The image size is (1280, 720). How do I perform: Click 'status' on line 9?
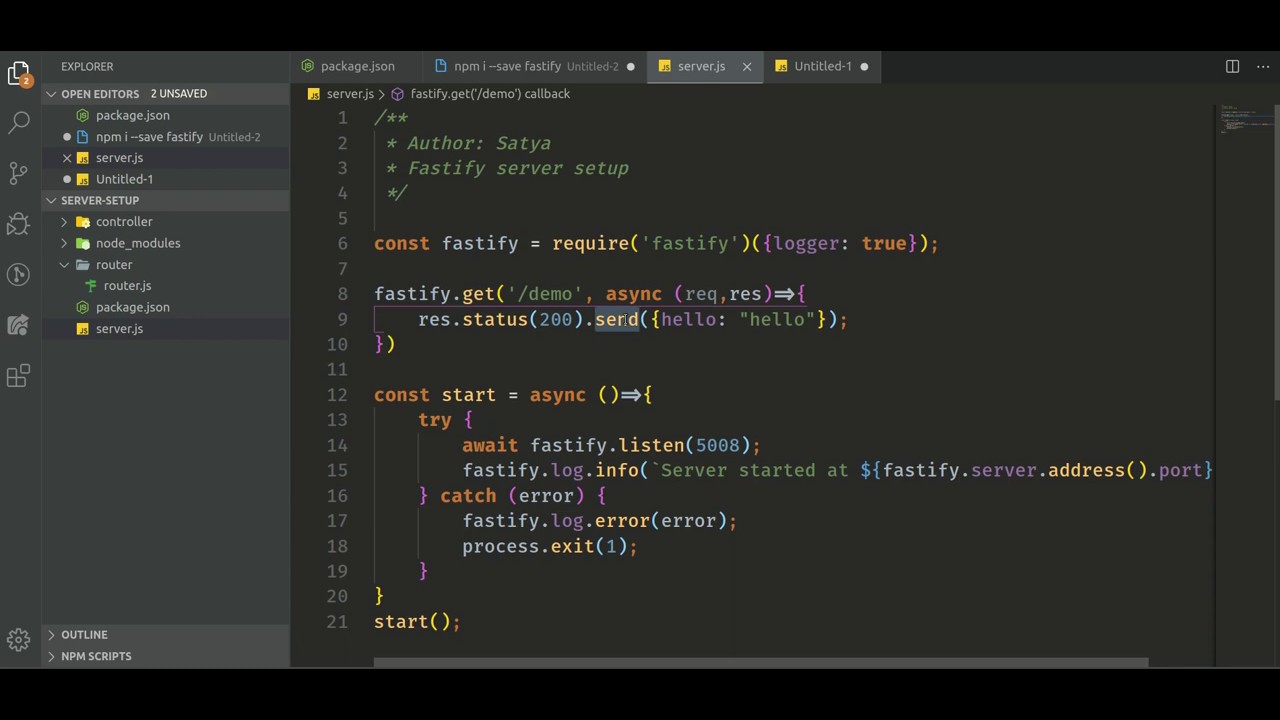click(495, 320)
